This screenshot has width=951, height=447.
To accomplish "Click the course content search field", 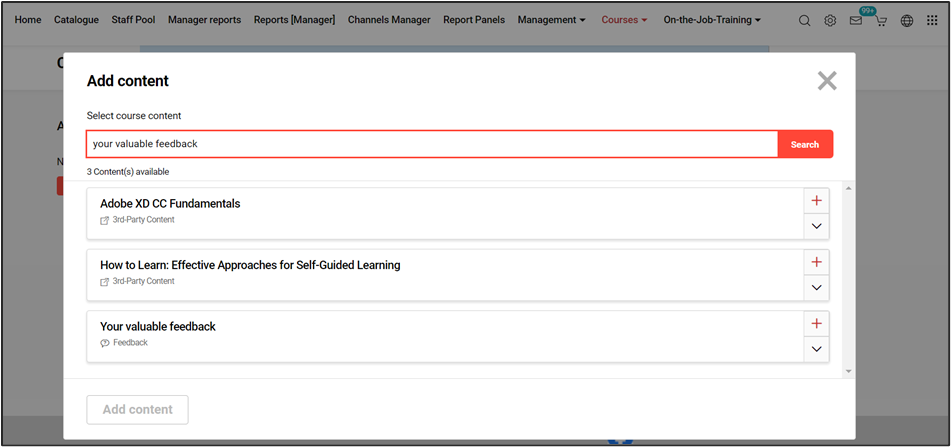I will pyautogui.click(x=432, y=144).
